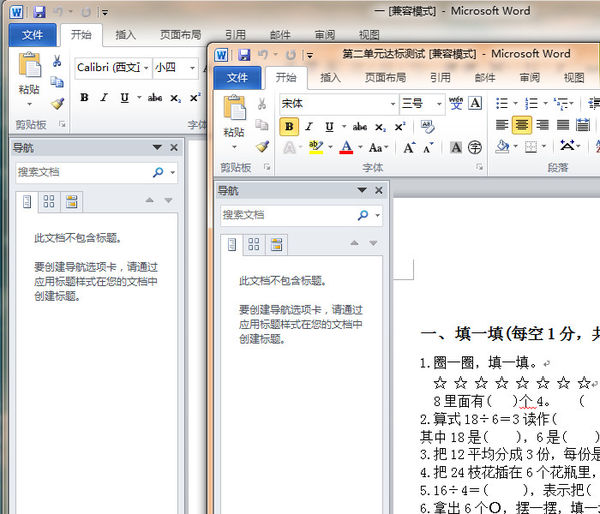Open 文件 tab in back Word window
This screenshot has height=514, width=600.
[32, 35]
